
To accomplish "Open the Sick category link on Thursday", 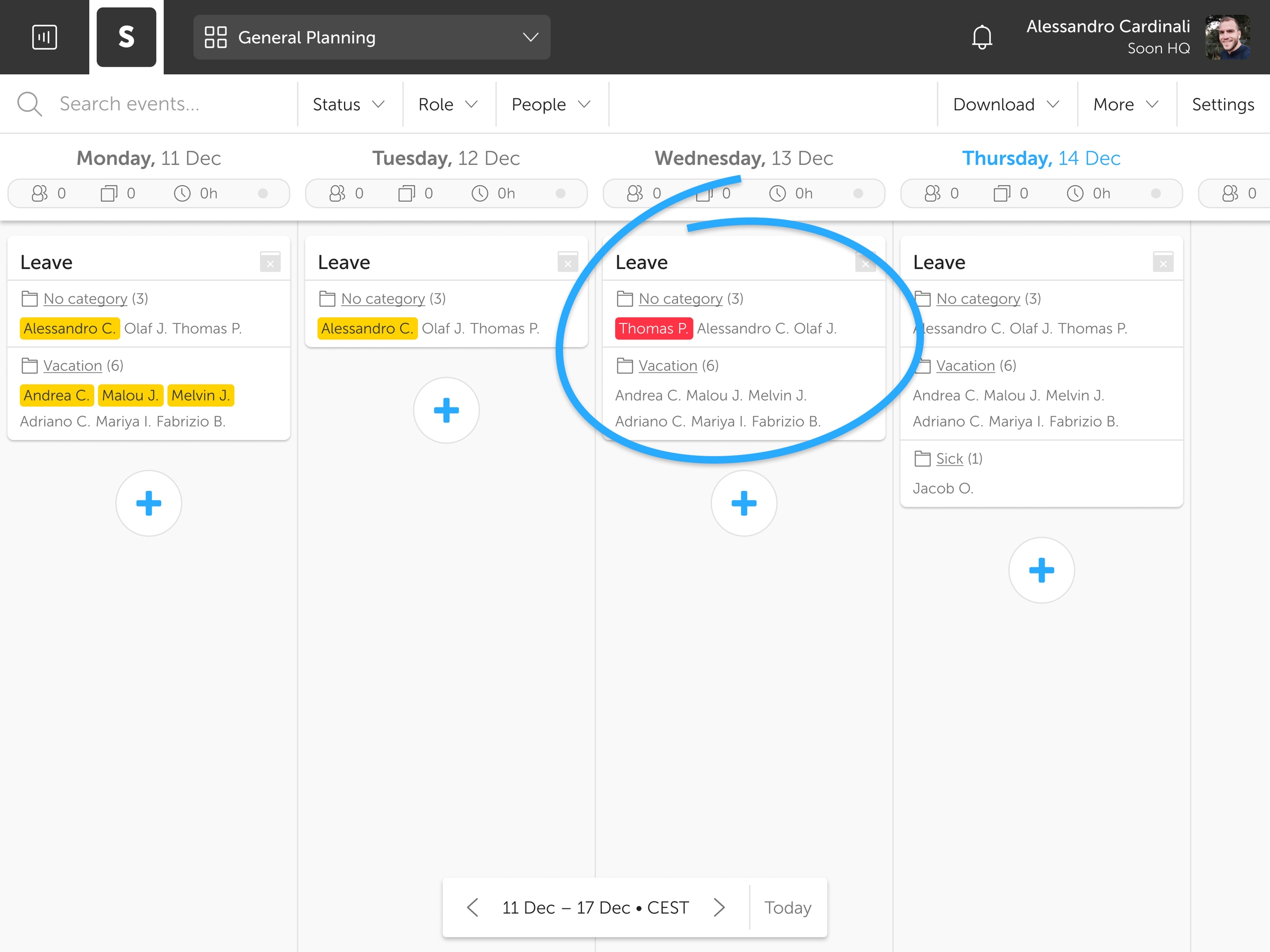I will click(949, 458).
